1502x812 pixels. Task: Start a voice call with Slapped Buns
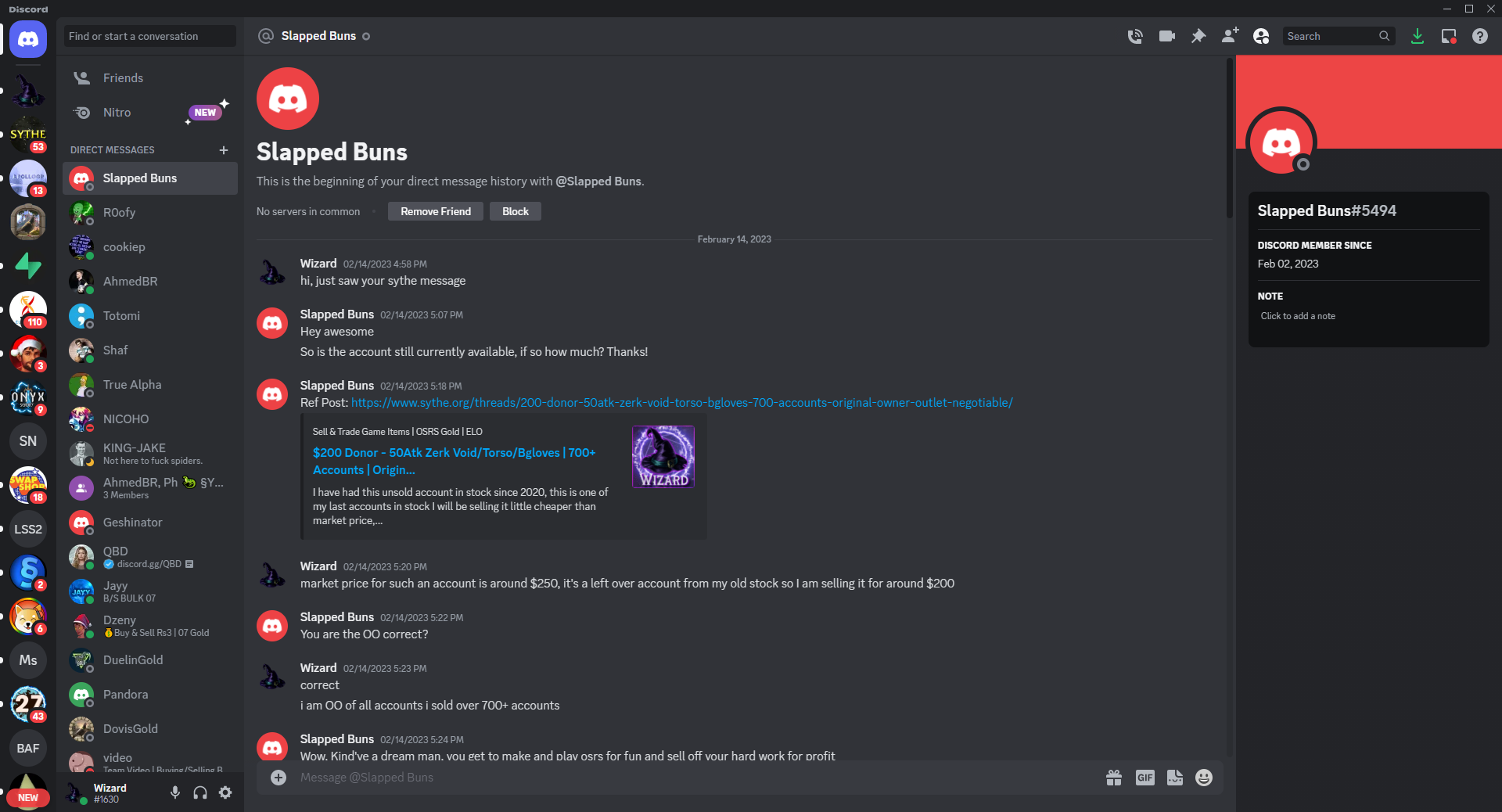pyautogui.click(x=1135, y=36)
